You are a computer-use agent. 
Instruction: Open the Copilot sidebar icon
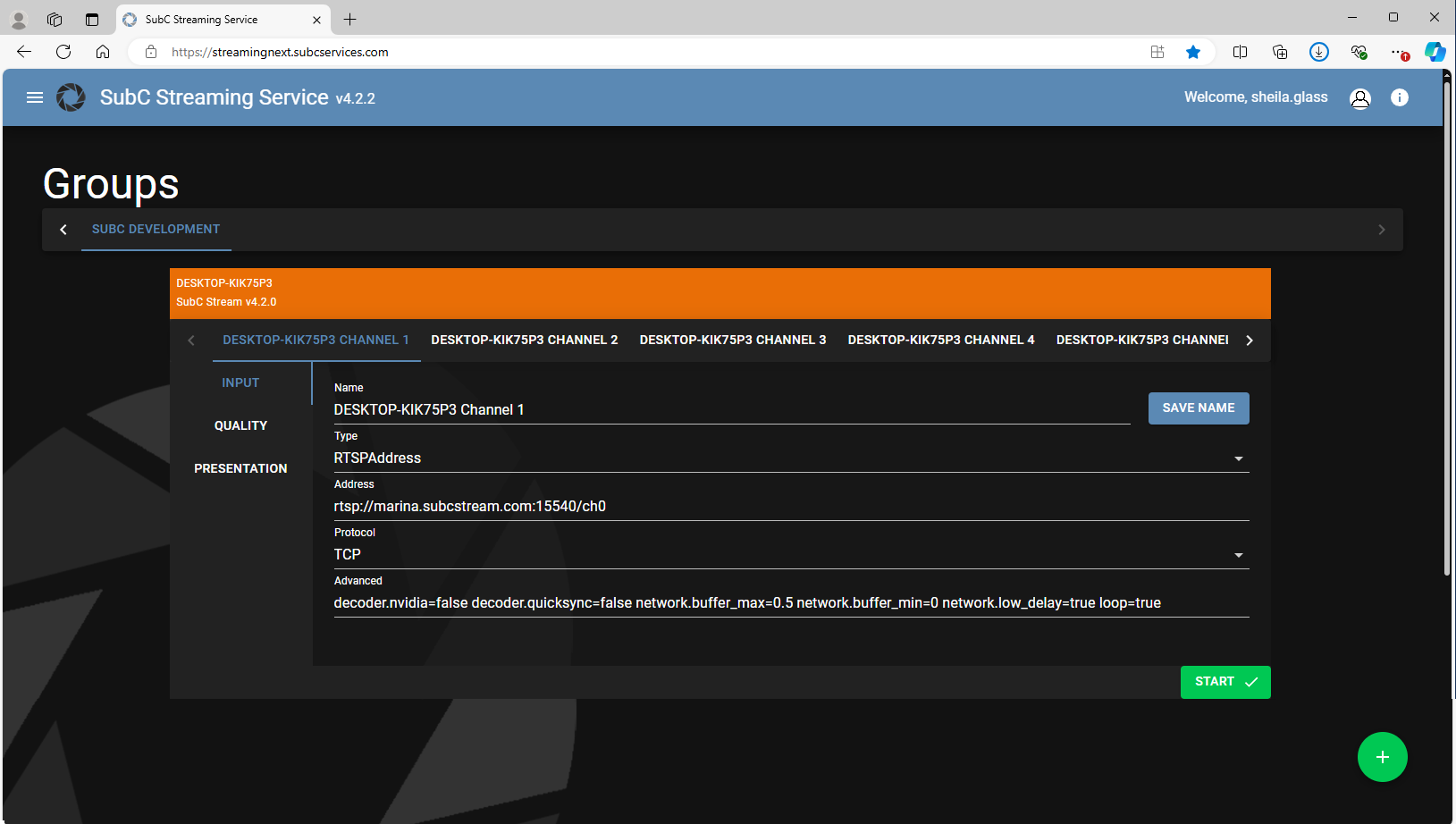tap(1435, 52)
